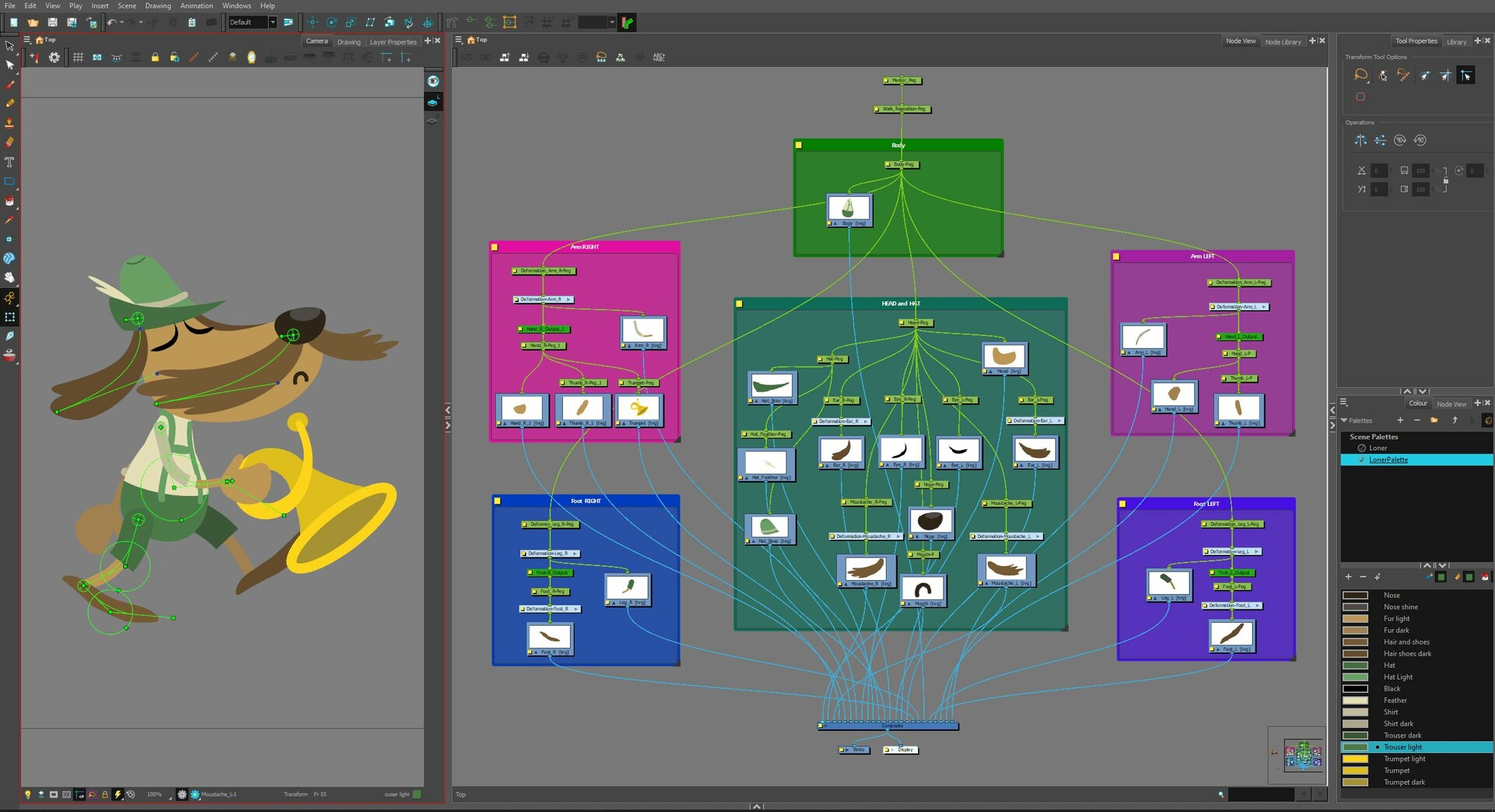Click the Write node
The height and width of the screenshot is (812, 1495).
click(x=855, y=750)
